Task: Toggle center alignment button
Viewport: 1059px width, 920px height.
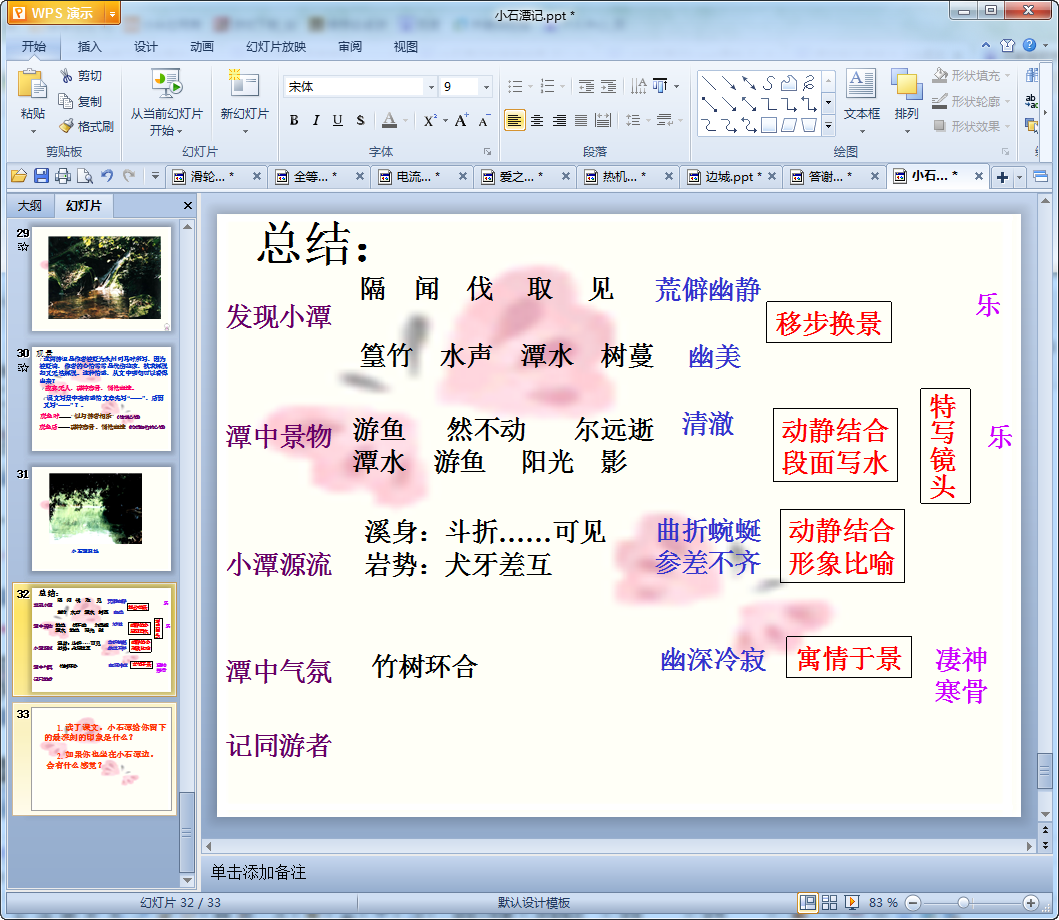Action: 537,120
